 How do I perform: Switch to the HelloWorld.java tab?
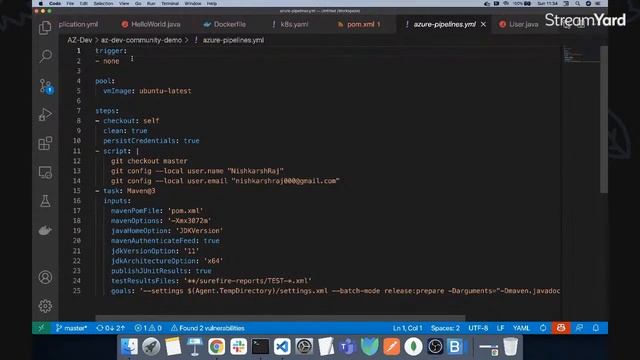(151, 24)
